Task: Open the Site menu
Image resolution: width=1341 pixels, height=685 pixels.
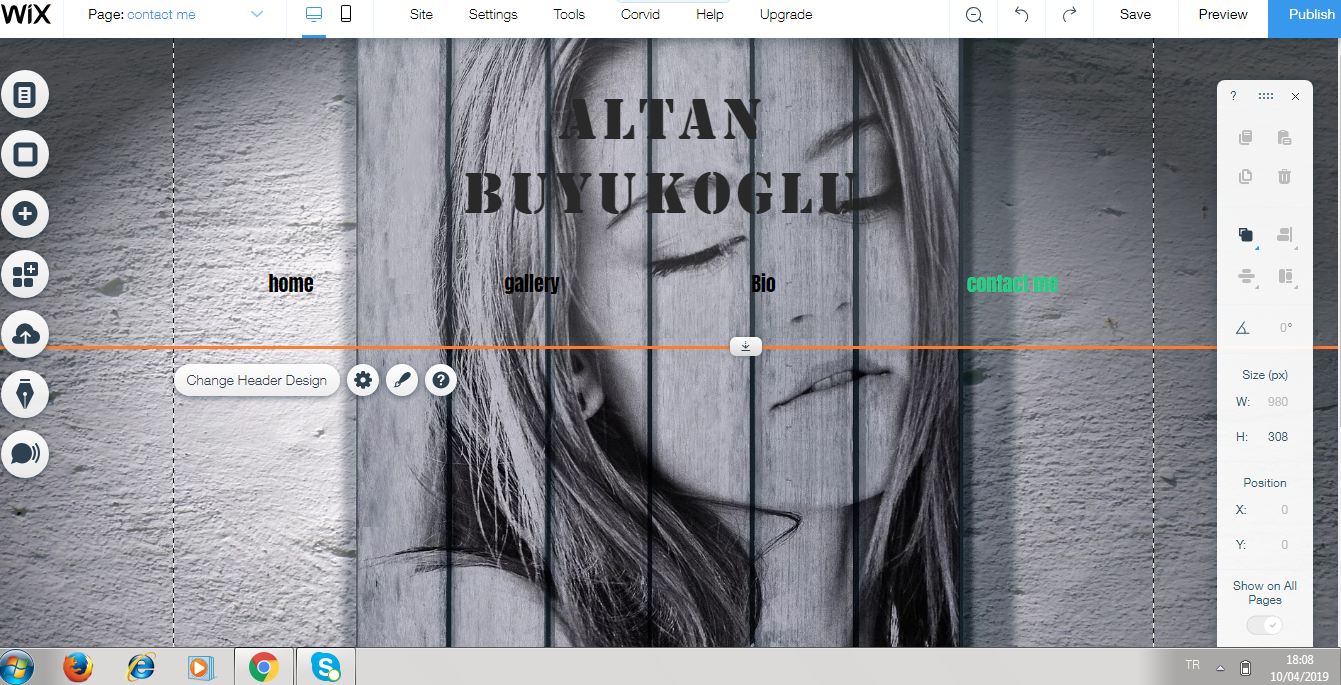Action: [x=422, y=15]
